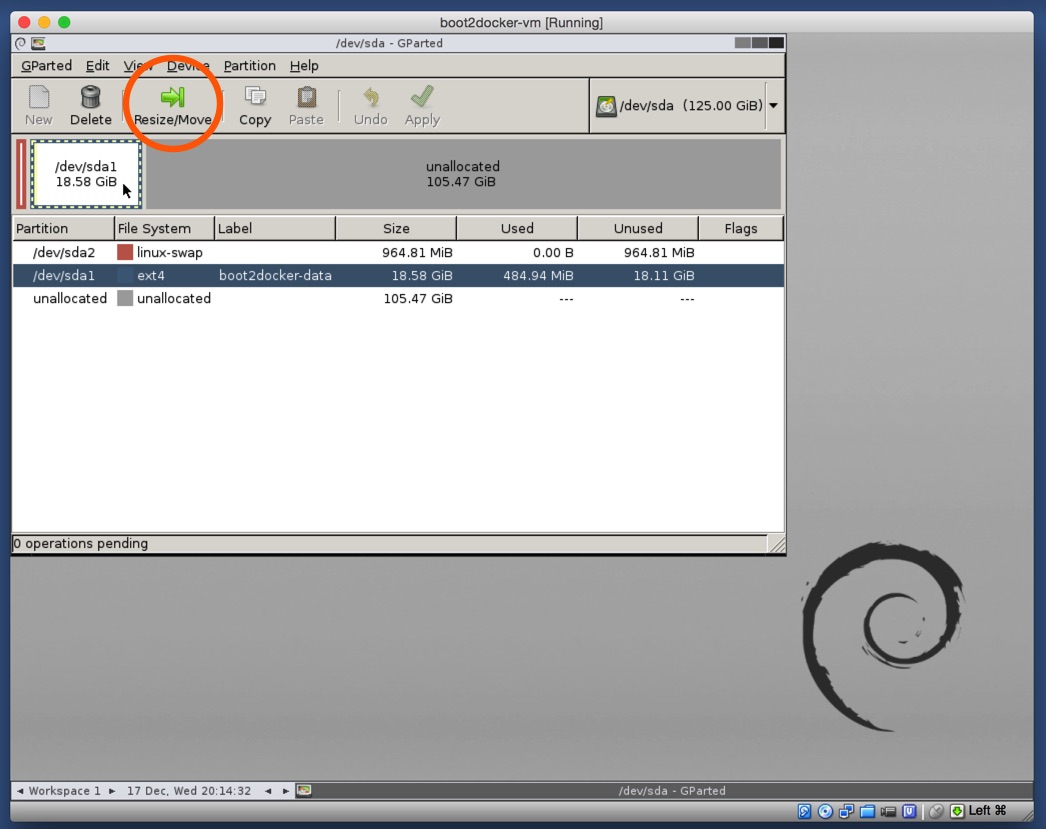Click the 105.47 GiB size in unallocated row
This screenshot has height=829, width=1046.
click(418, 298)
